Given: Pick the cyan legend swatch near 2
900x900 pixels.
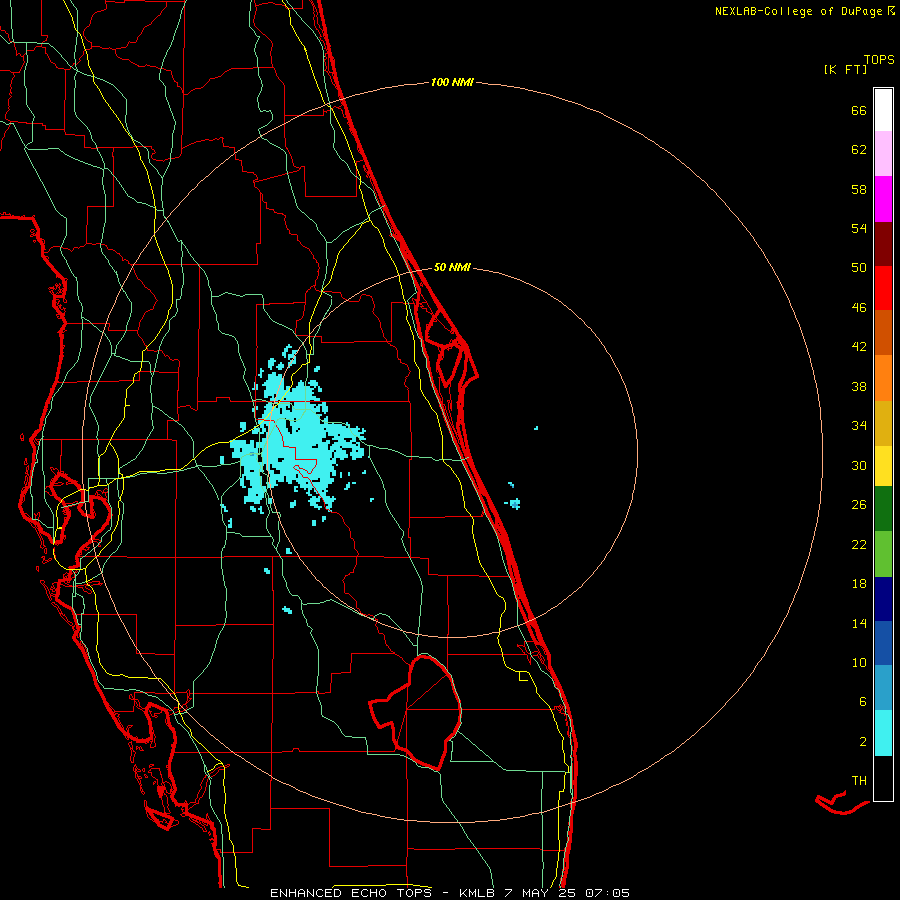Looking at the screenshot, I should 883,733.
